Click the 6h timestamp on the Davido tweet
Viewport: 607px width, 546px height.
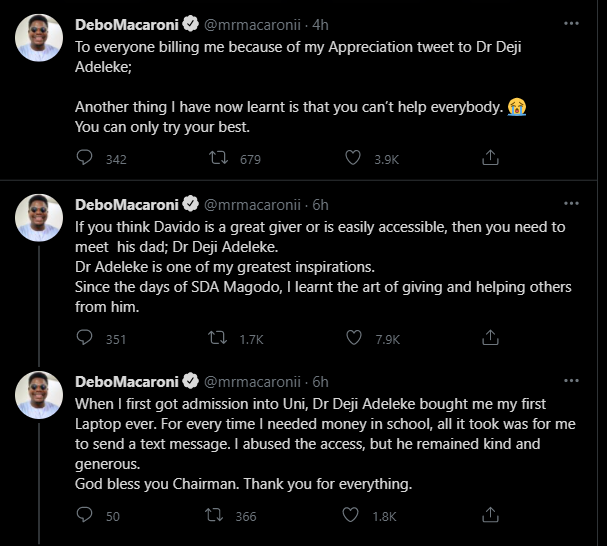320,202
